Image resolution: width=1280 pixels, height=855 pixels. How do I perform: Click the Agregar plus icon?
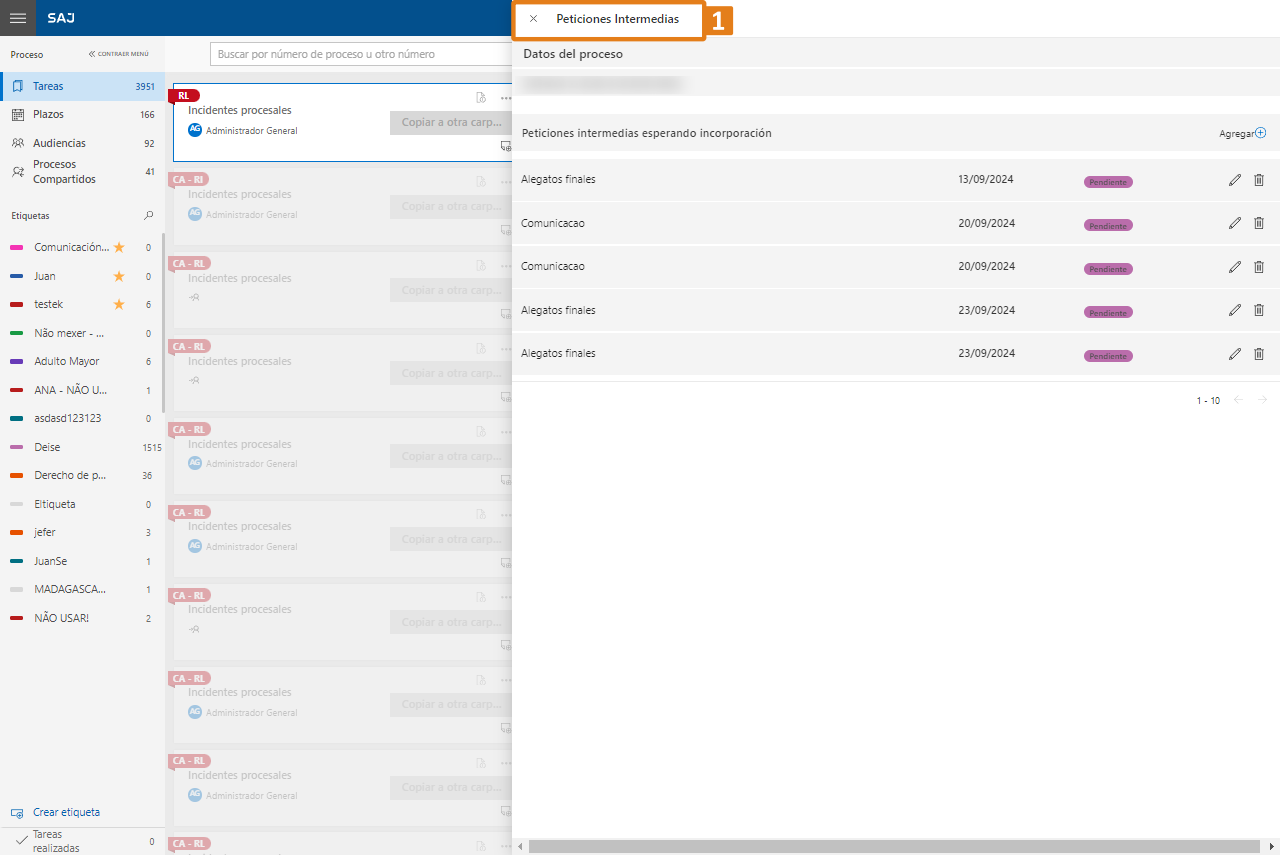click(x=1260, y=133)
